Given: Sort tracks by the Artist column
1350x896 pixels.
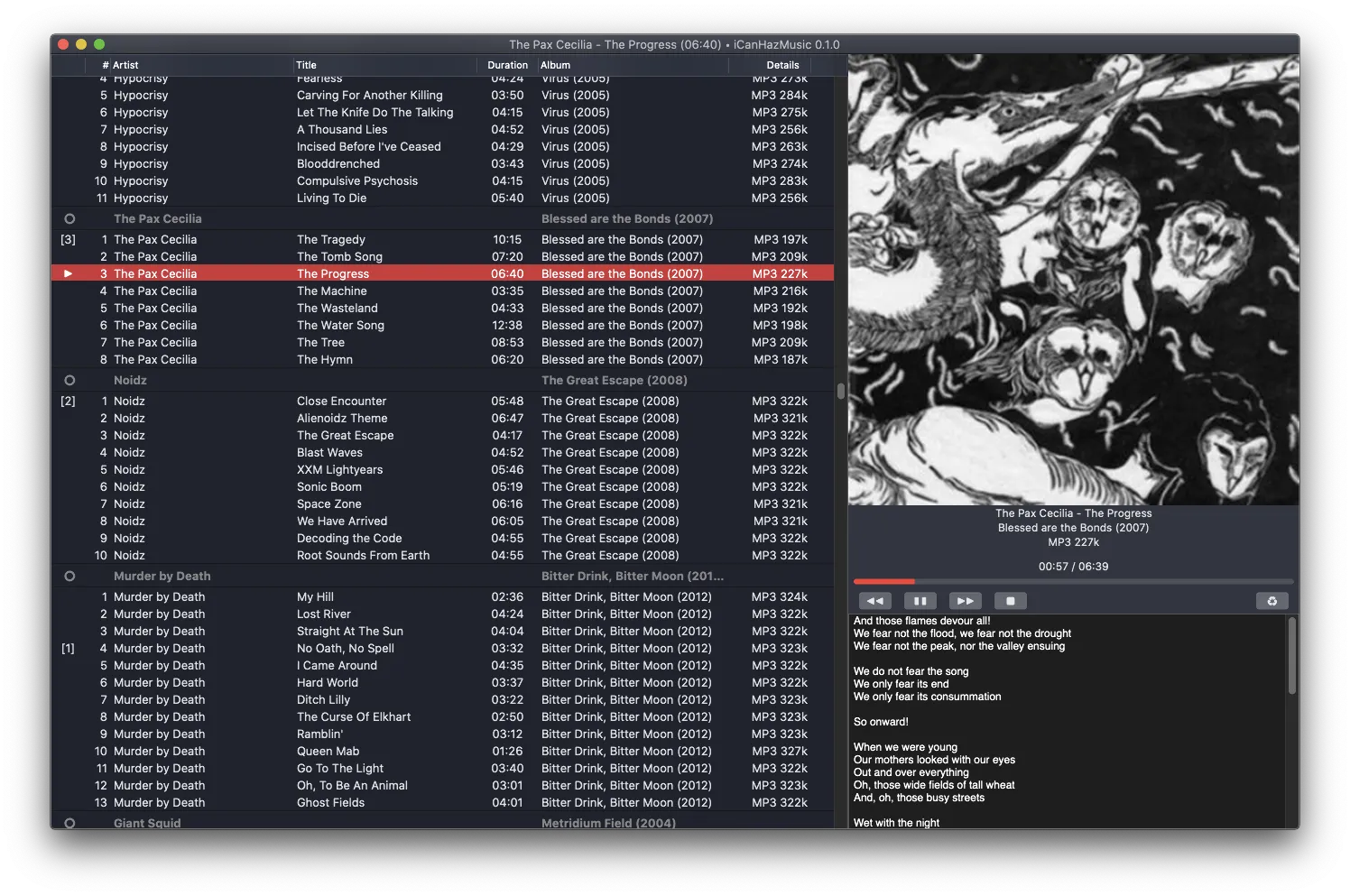Looking at the screenshot, I should coord(126,65).
